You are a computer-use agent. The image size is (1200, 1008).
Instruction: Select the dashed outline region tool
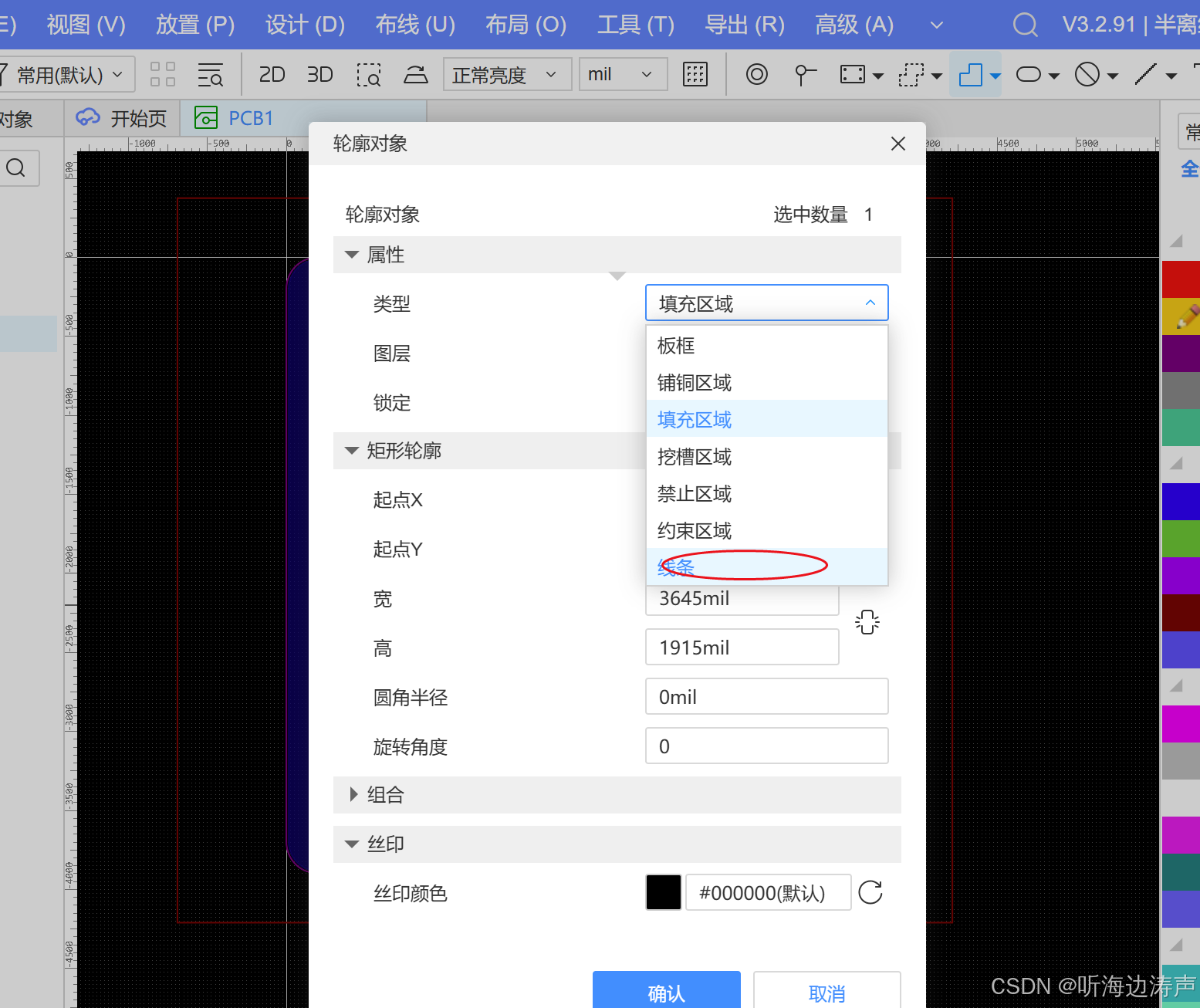click(x=911, y=74)
